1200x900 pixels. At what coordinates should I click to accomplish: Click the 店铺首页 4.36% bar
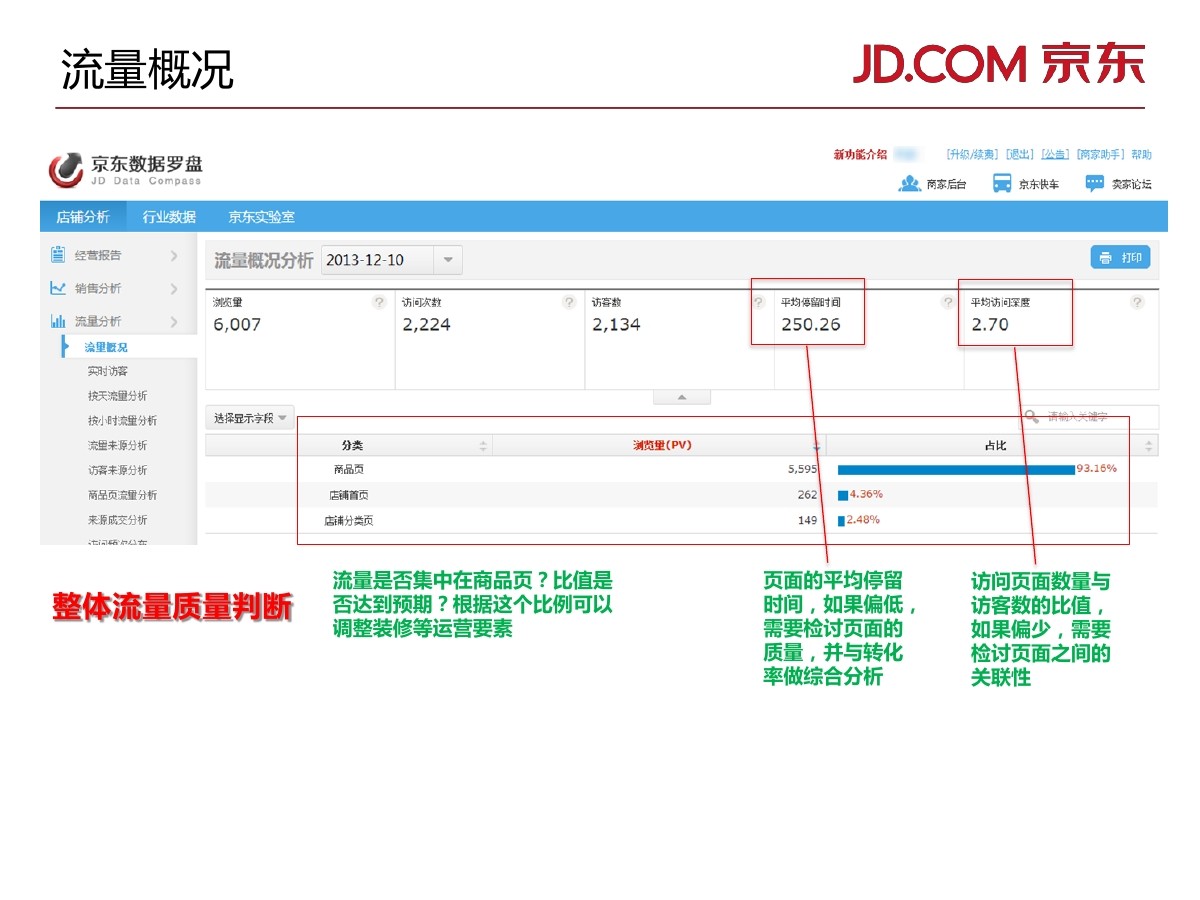(843, 494)
